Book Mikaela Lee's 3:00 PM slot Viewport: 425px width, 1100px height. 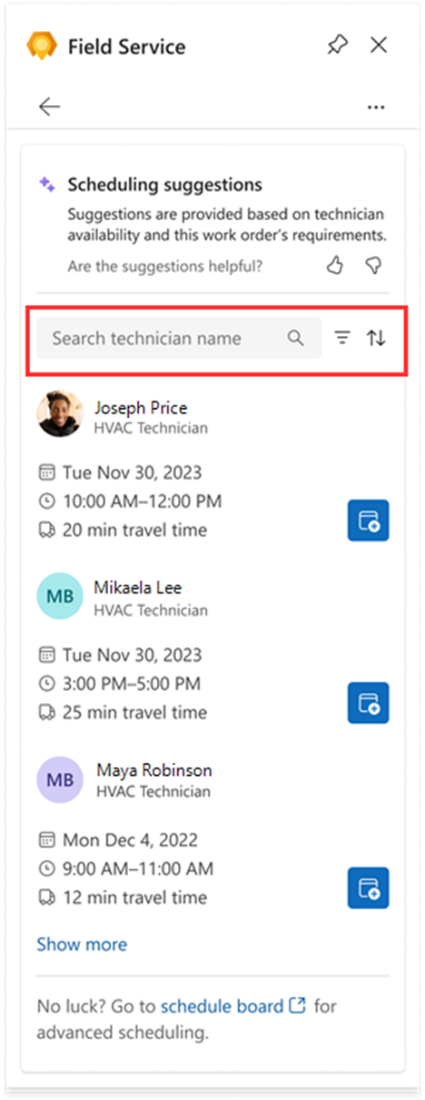pyautogui.click(x=368, y=703)
